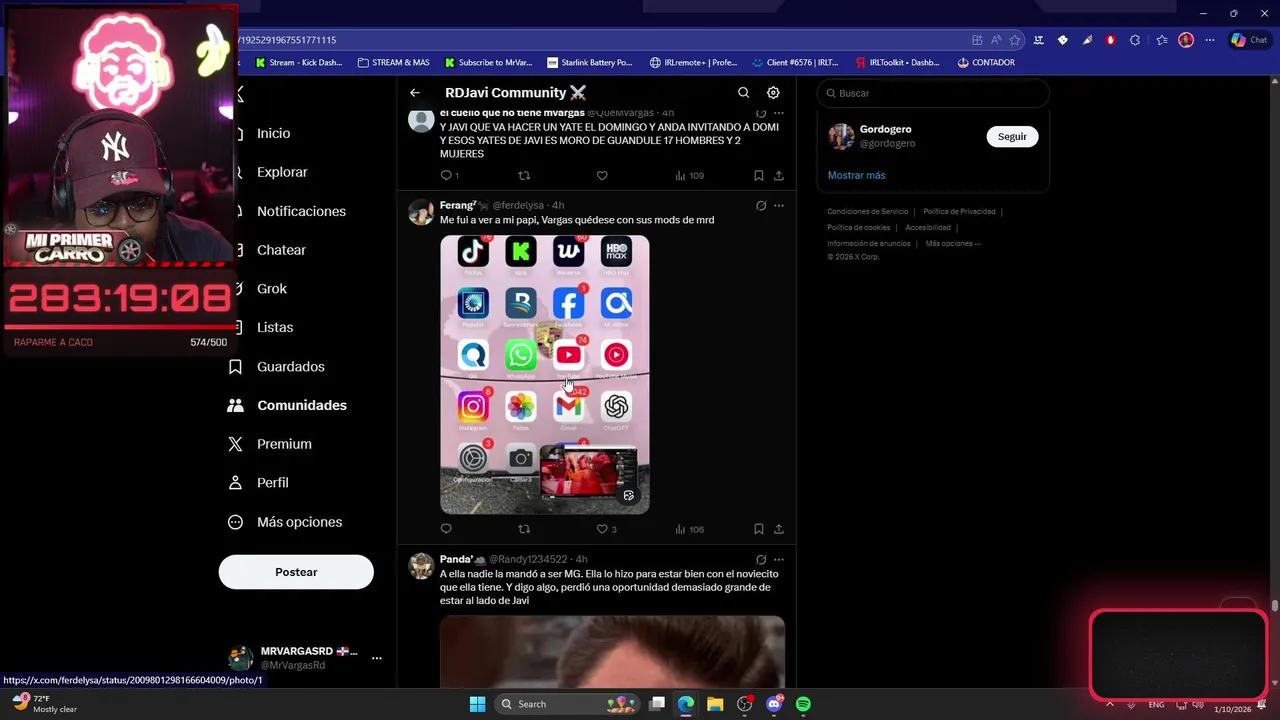The width and height of the screenshot is (1280, 720).
Task: Open Ferang's profile avatar
Action: pyautogui.click(x=421, y=212)
